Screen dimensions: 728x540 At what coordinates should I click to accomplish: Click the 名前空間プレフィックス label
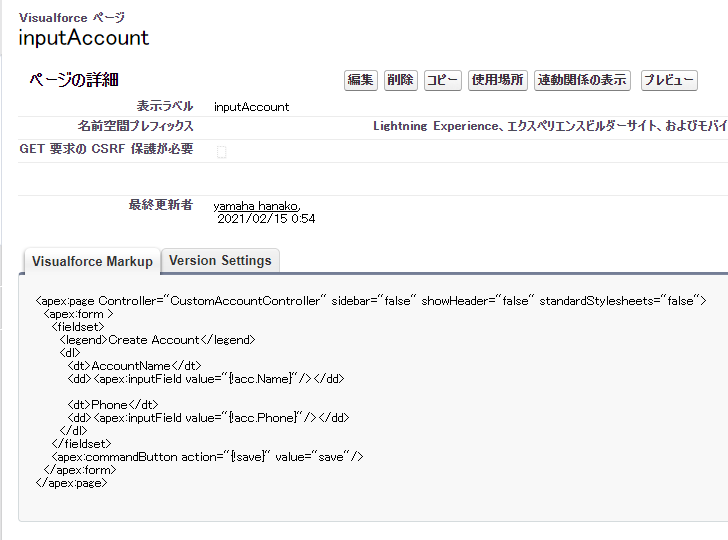click(135, 126)
